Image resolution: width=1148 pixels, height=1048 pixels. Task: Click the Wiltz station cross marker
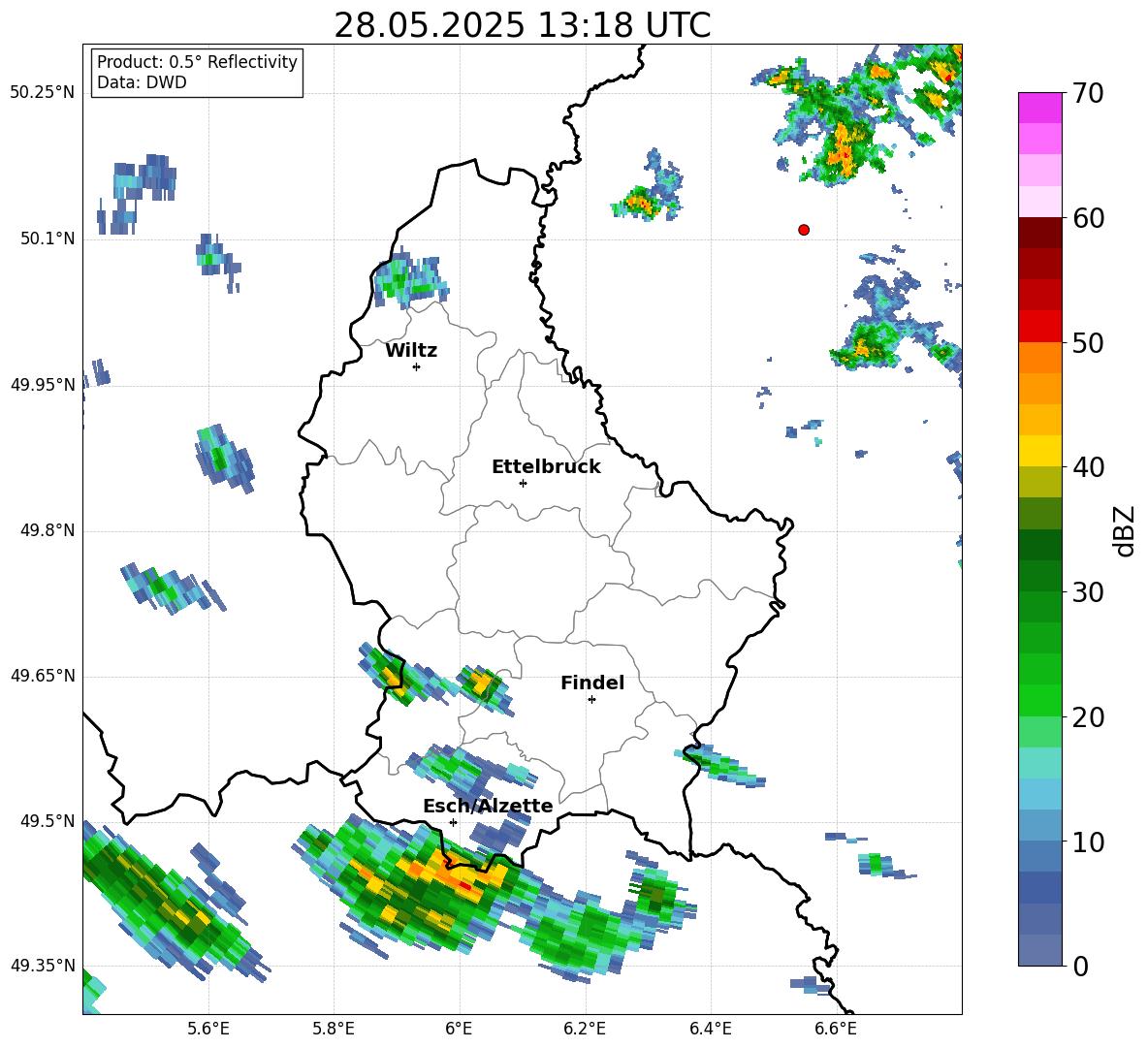point(416,366)
